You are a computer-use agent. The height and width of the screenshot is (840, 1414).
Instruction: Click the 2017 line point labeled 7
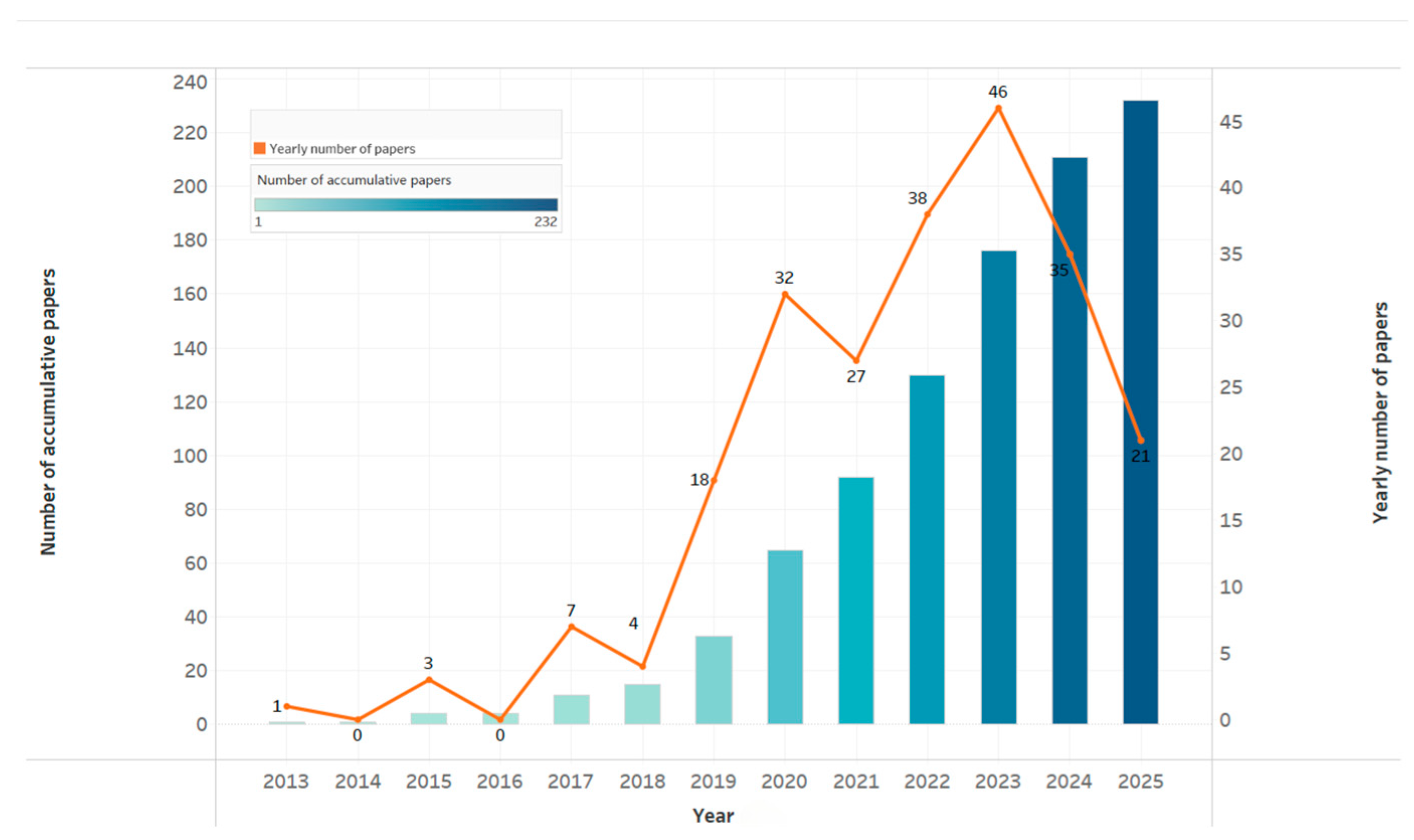click(571, 626)
